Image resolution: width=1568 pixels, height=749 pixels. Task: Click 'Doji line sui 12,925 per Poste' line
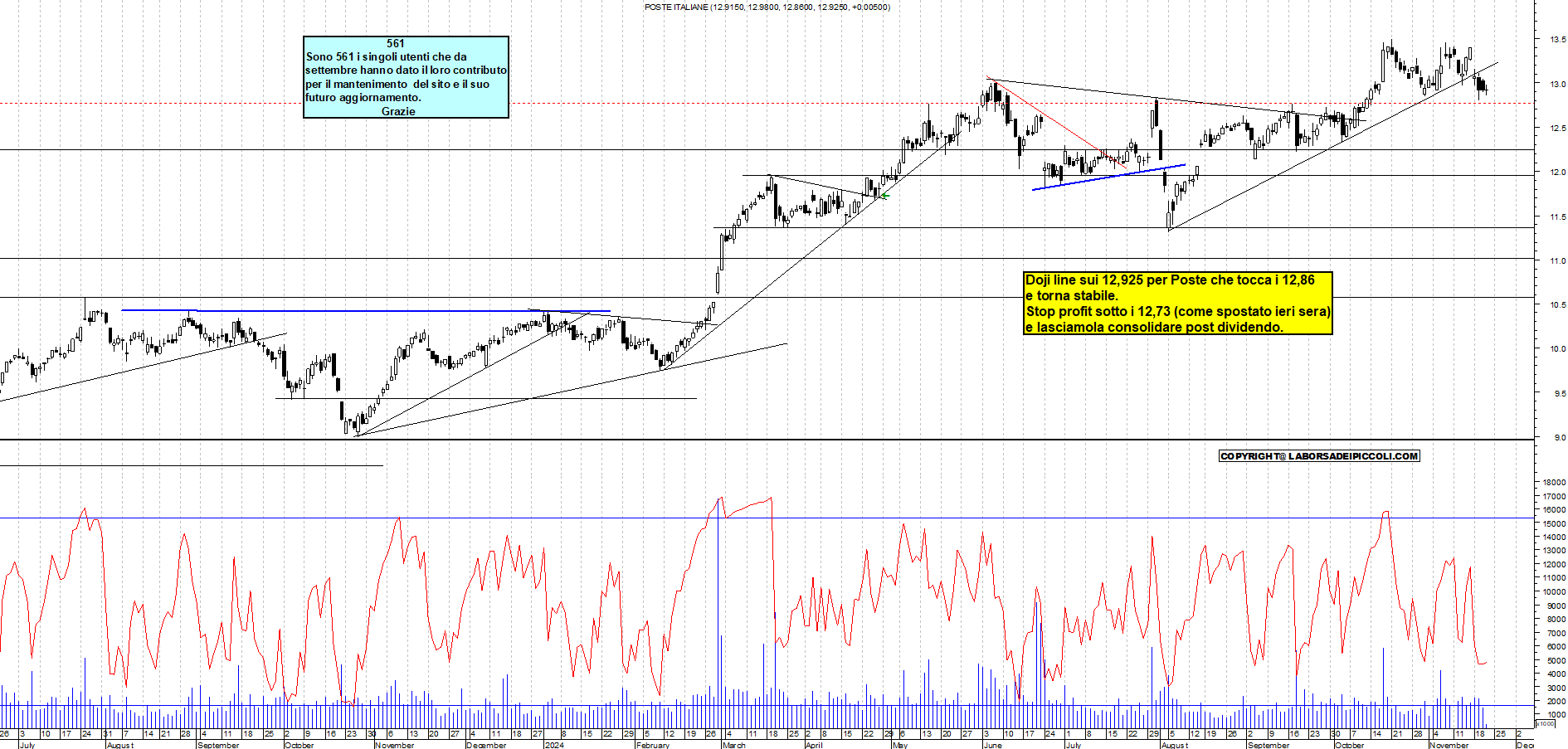[1170, 280]
